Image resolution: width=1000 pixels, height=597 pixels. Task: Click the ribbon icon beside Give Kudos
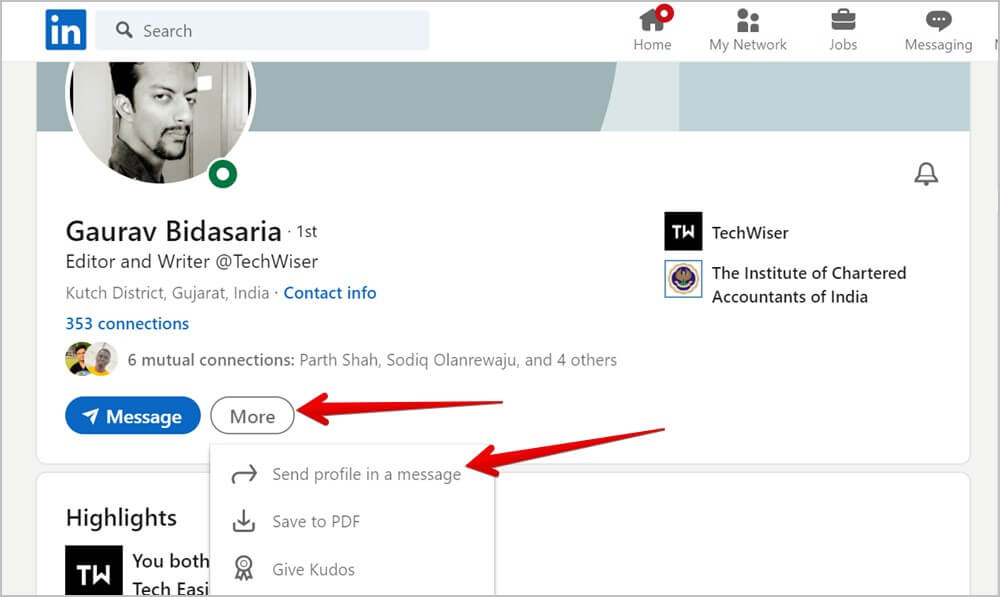[243, 568]
